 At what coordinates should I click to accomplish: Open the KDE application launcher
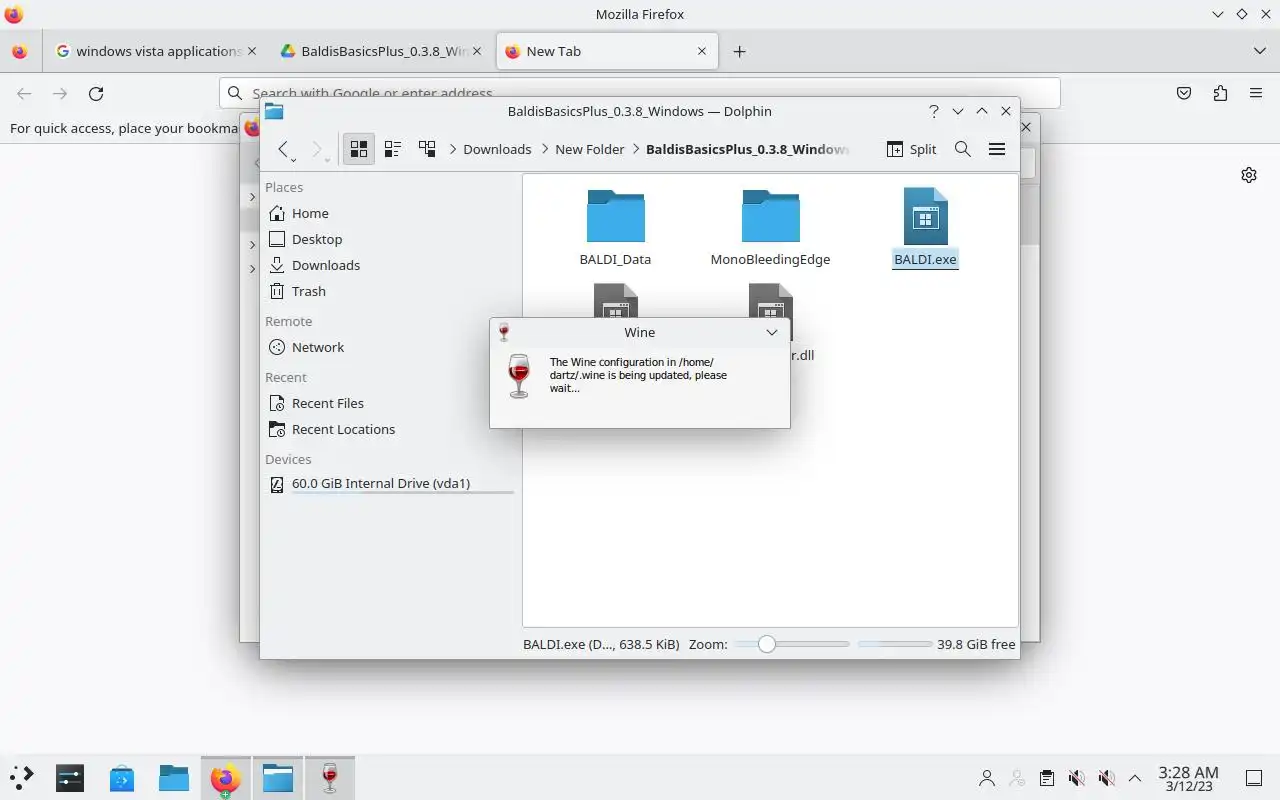coord(21,777)
